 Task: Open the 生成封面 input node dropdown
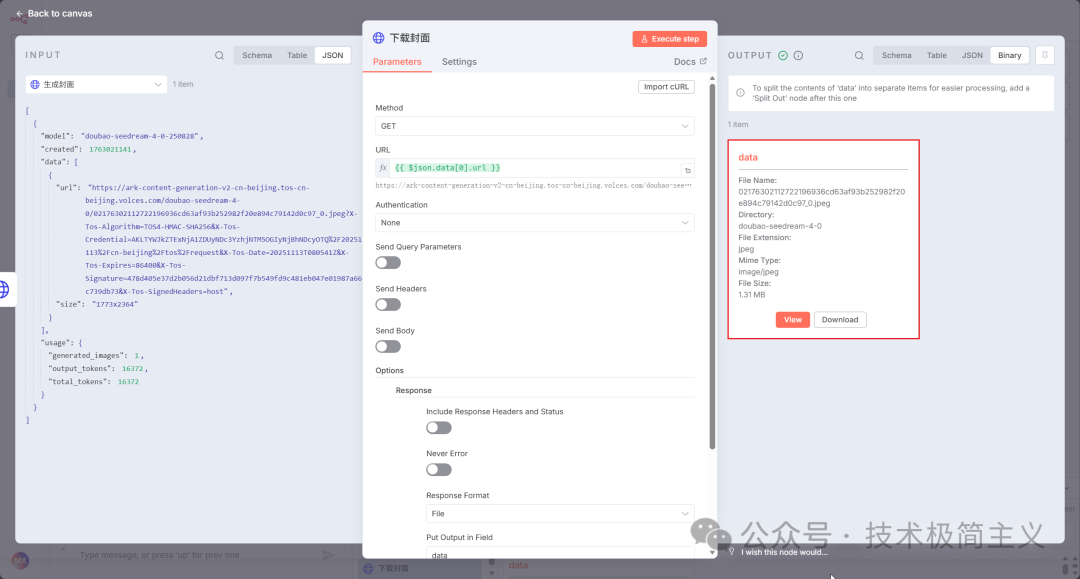click(96, 84)
